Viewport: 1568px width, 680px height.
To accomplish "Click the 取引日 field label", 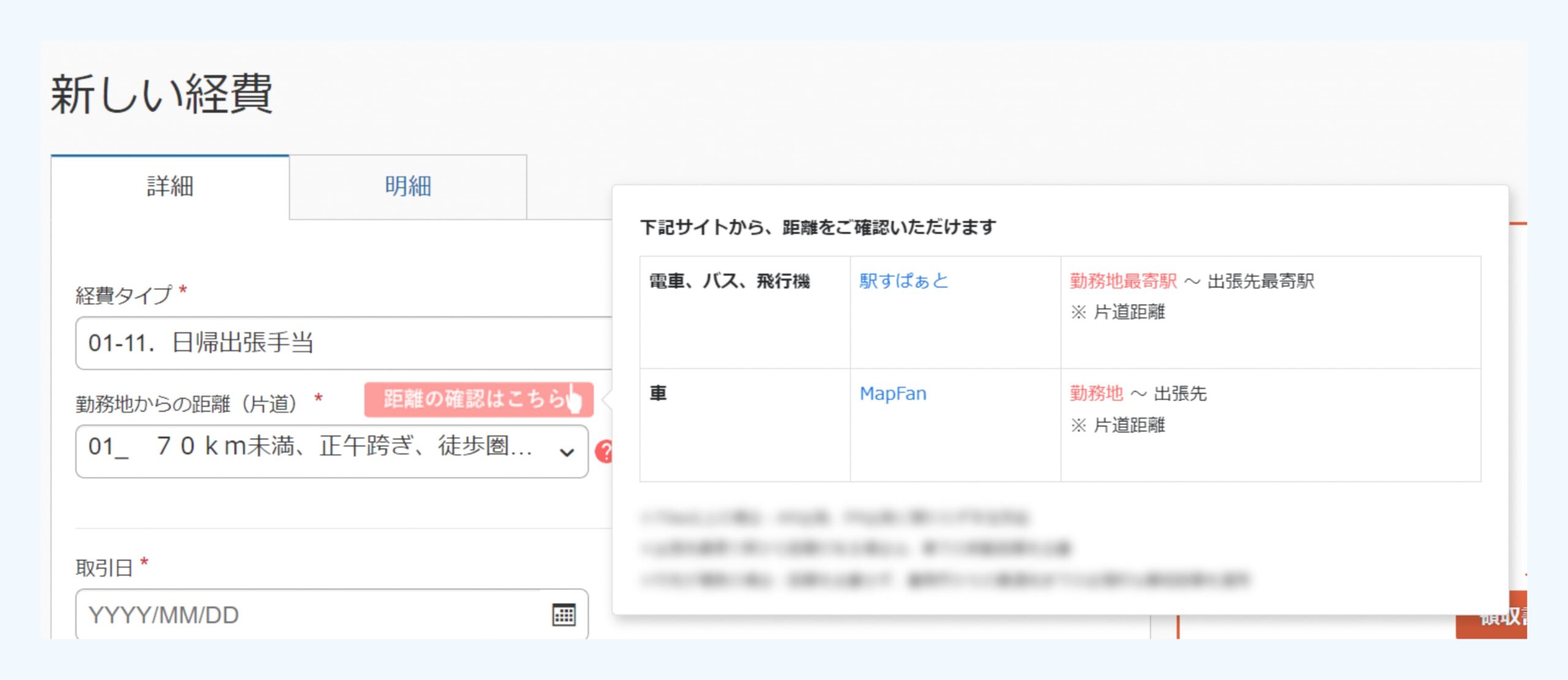I will (104, 567).
